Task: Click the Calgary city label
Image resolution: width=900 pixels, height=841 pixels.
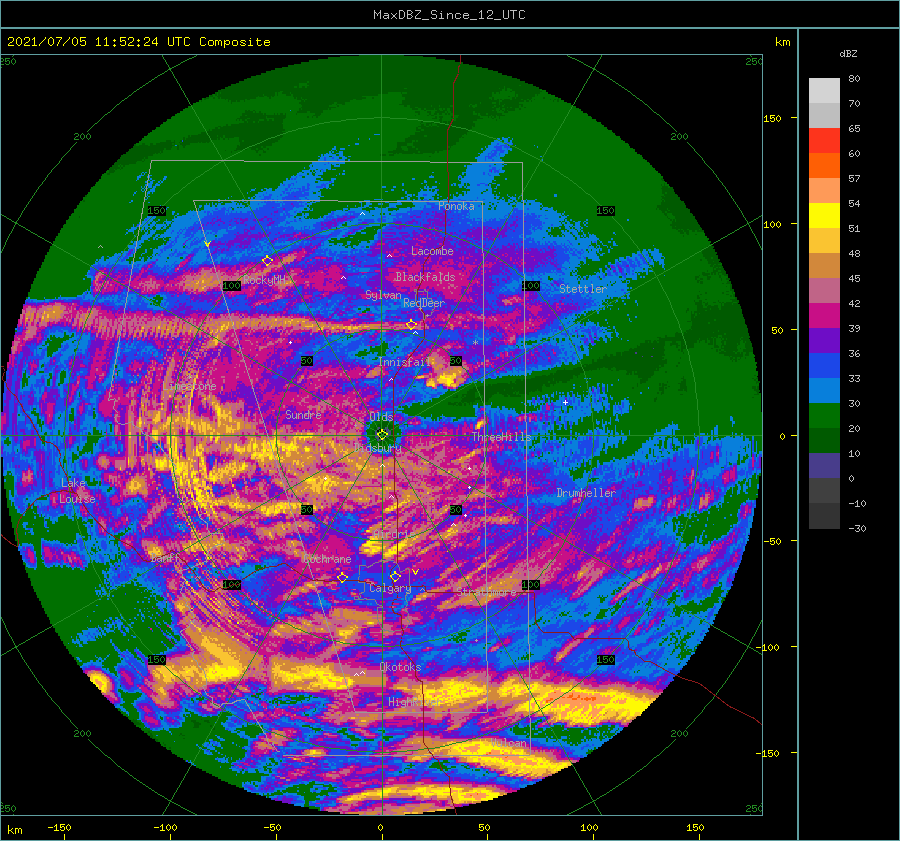Action: click(390, 588)
